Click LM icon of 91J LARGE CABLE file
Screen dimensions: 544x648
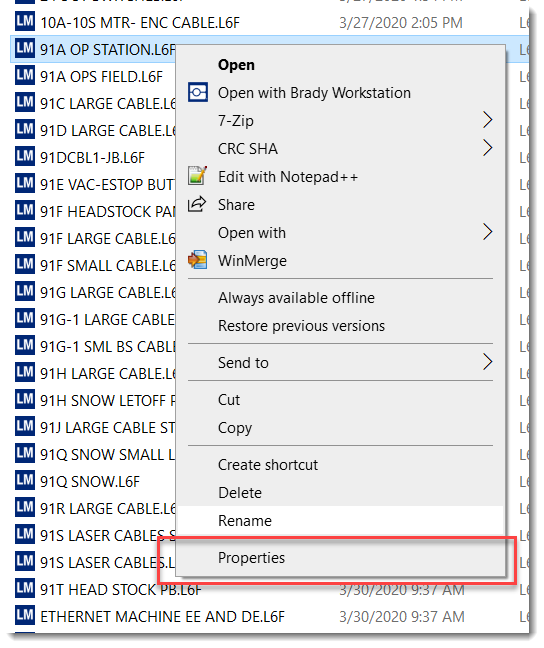click(x=24, y=426)
